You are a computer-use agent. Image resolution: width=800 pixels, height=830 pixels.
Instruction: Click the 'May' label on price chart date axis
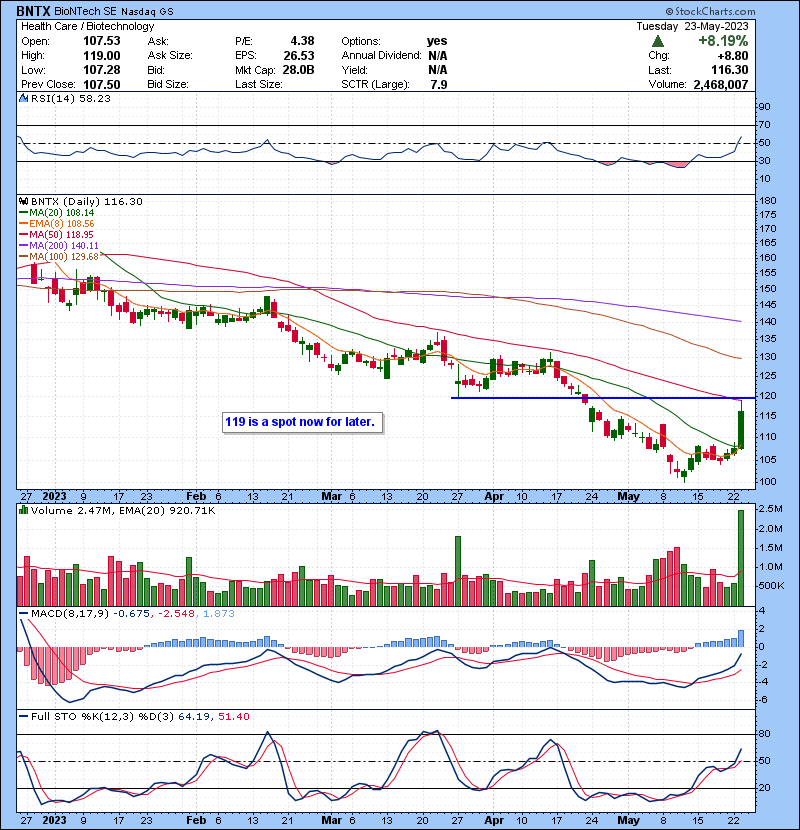pyautogui.click(x=628, y=497)
